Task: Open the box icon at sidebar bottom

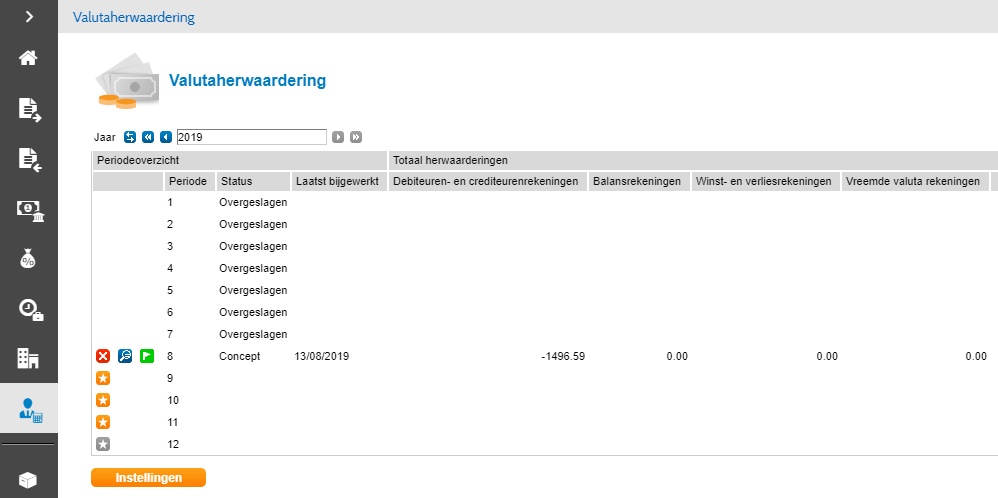Action: click(x=28, y=480)
